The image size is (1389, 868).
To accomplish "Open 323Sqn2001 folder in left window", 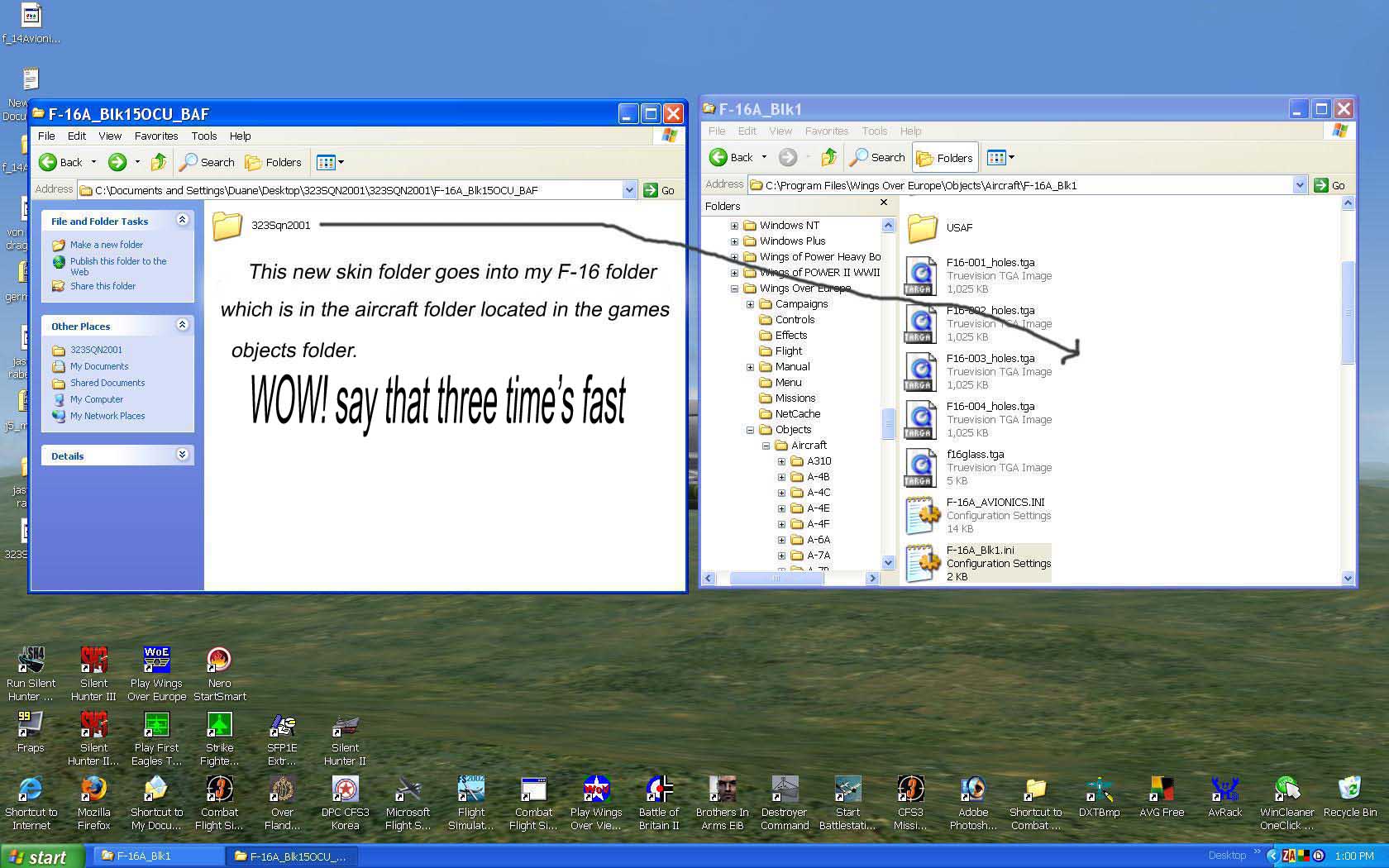I will point(261,225).
